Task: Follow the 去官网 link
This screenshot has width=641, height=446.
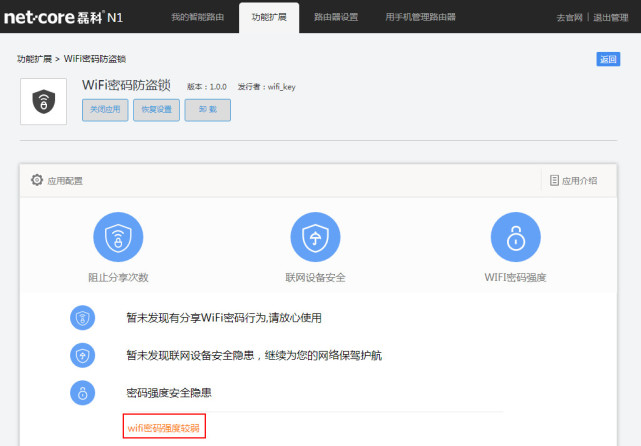Action: 569,18
